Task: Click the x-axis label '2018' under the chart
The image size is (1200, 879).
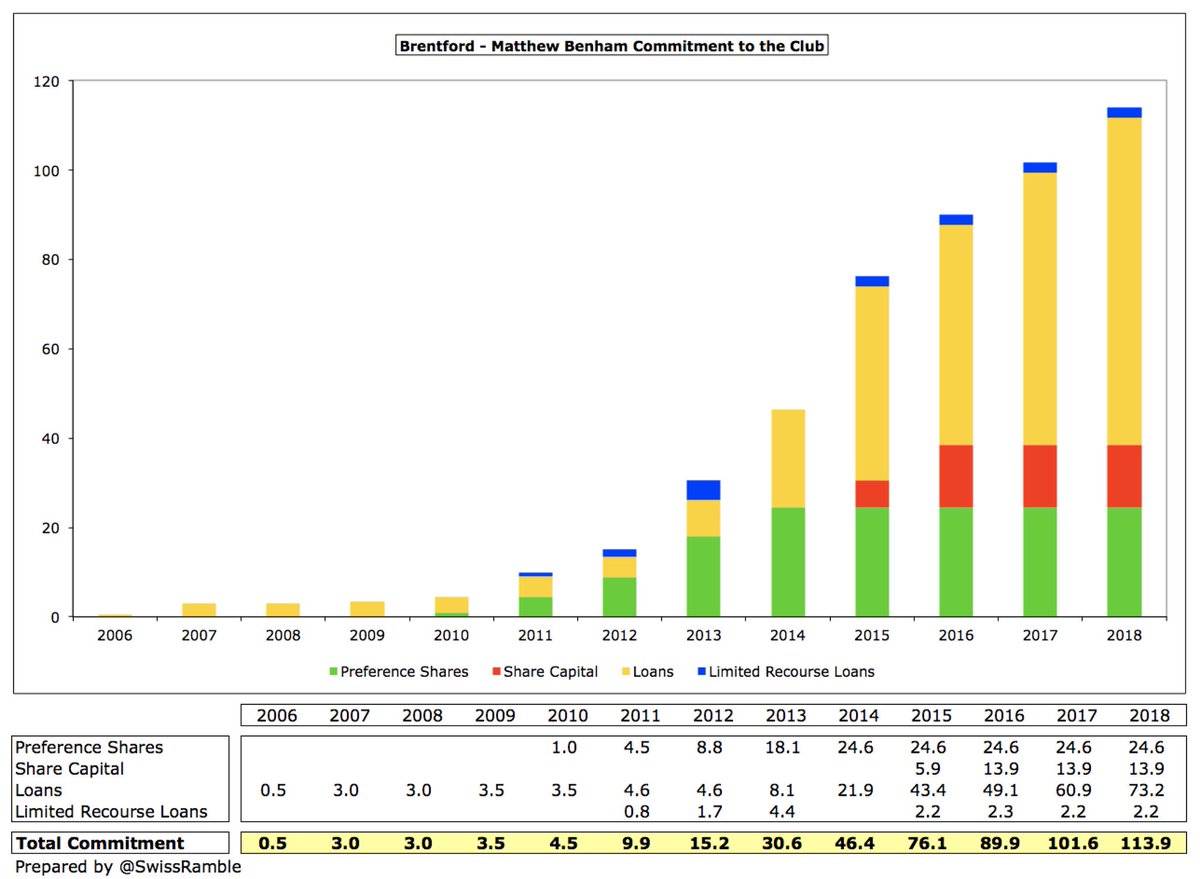Action: pyautogui.click(x=1124, y=635)
